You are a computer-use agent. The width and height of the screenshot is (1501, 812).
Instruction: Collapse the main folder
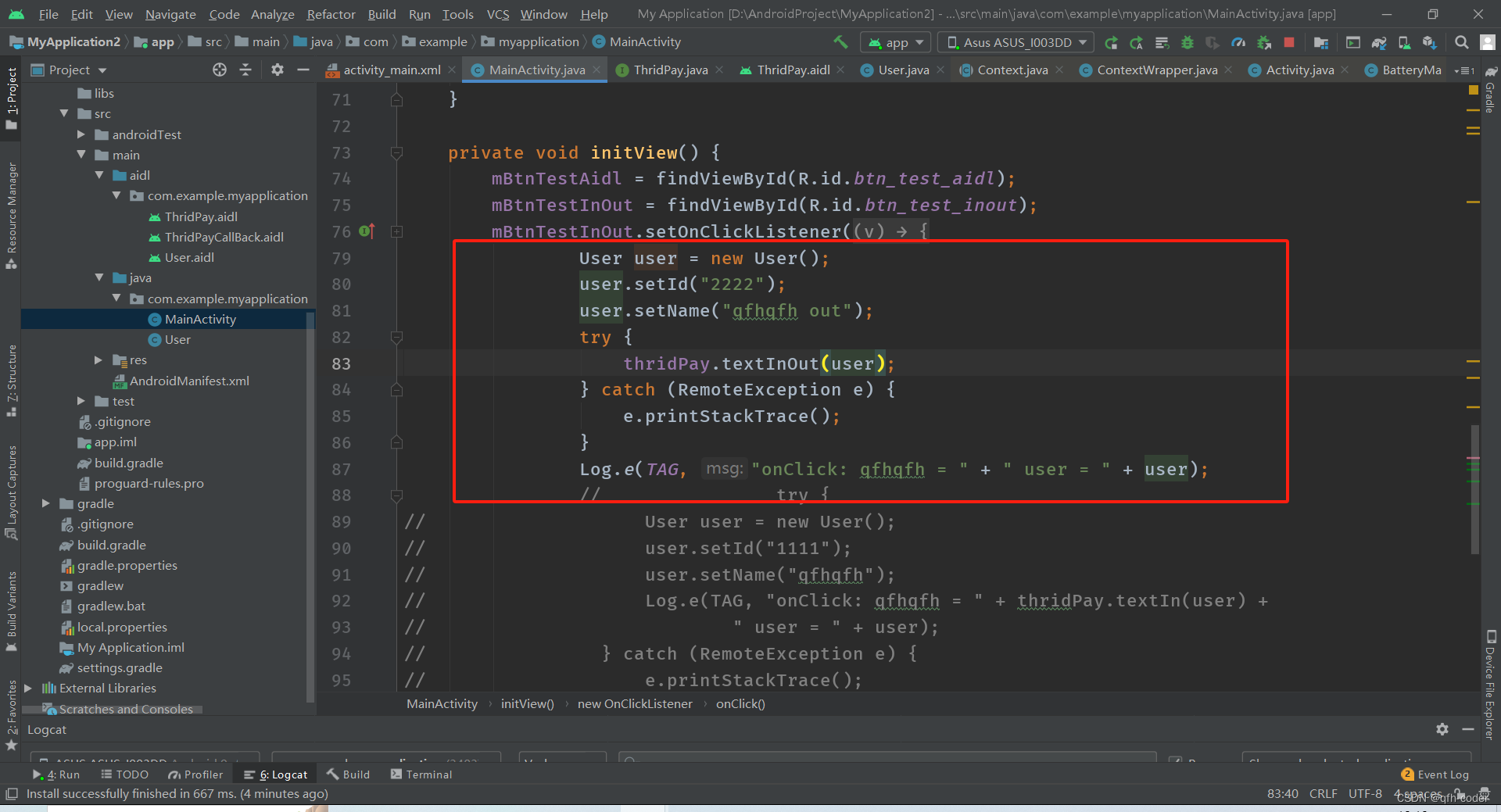tap(81, 155)
